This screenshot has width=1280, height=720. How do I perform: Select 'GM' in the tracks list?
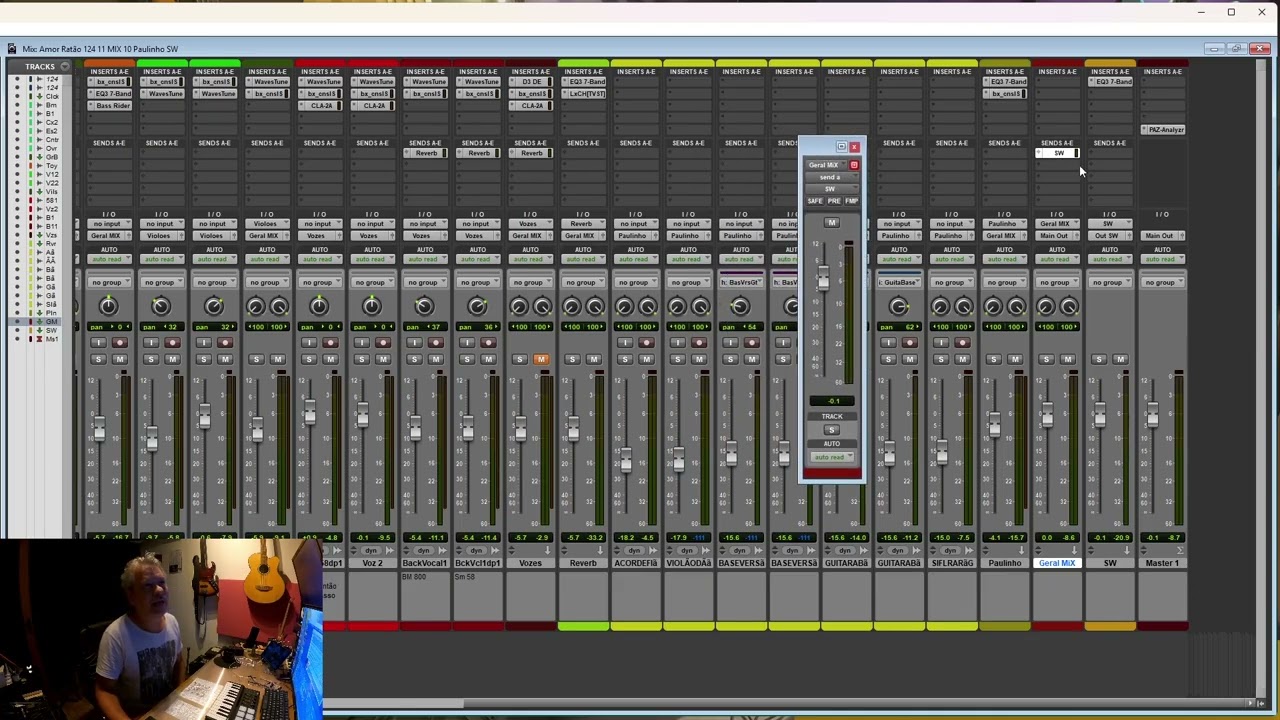tap(50, 321)
